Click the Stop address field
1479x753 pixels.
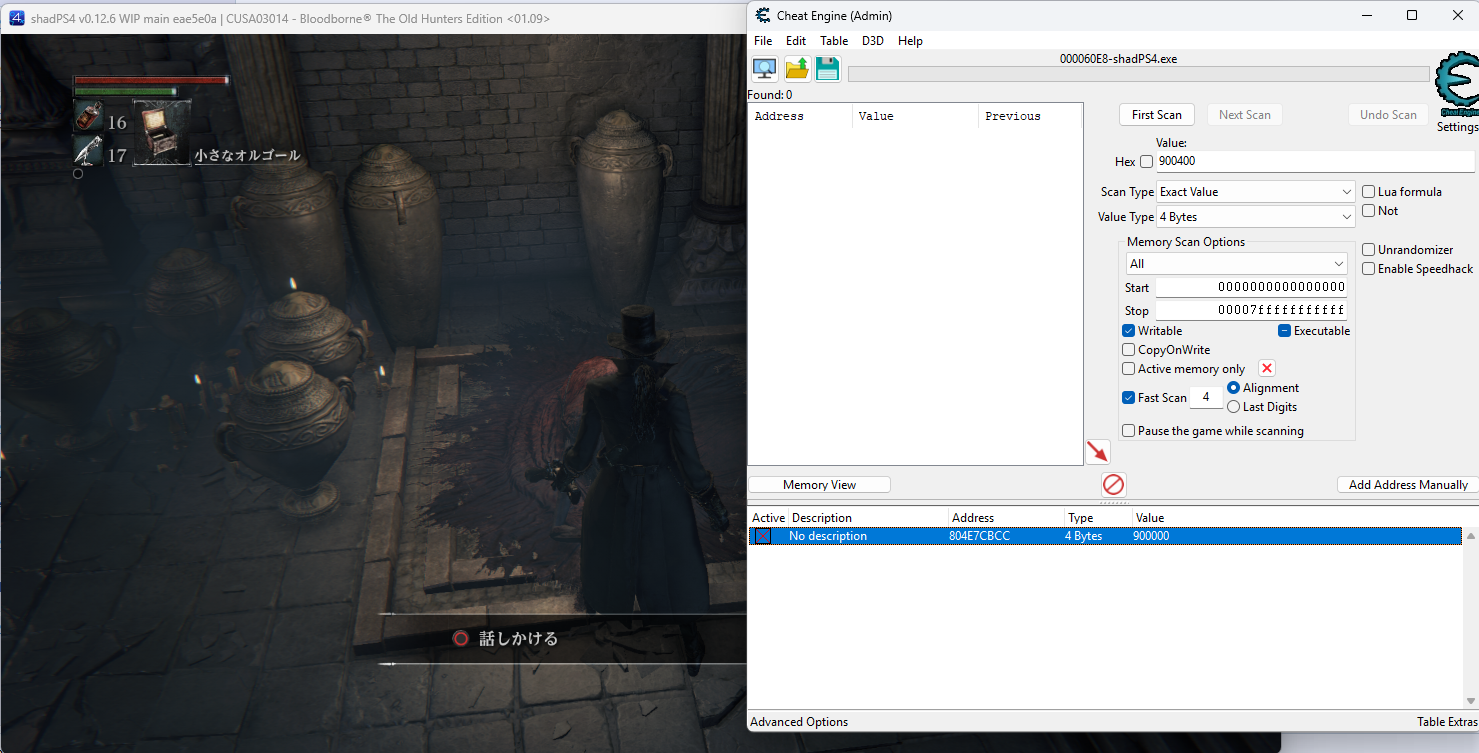[1251, 310]
